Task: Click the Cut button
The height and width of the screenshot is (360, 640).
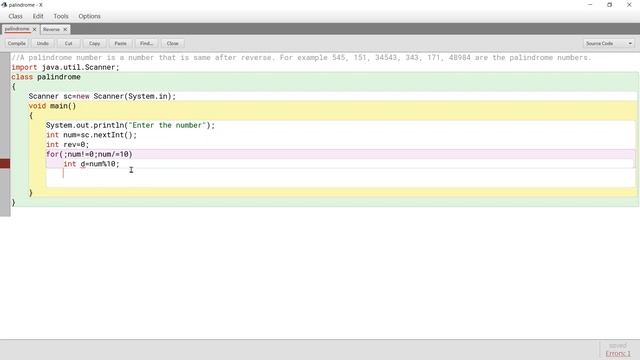Action: [69, 43]
